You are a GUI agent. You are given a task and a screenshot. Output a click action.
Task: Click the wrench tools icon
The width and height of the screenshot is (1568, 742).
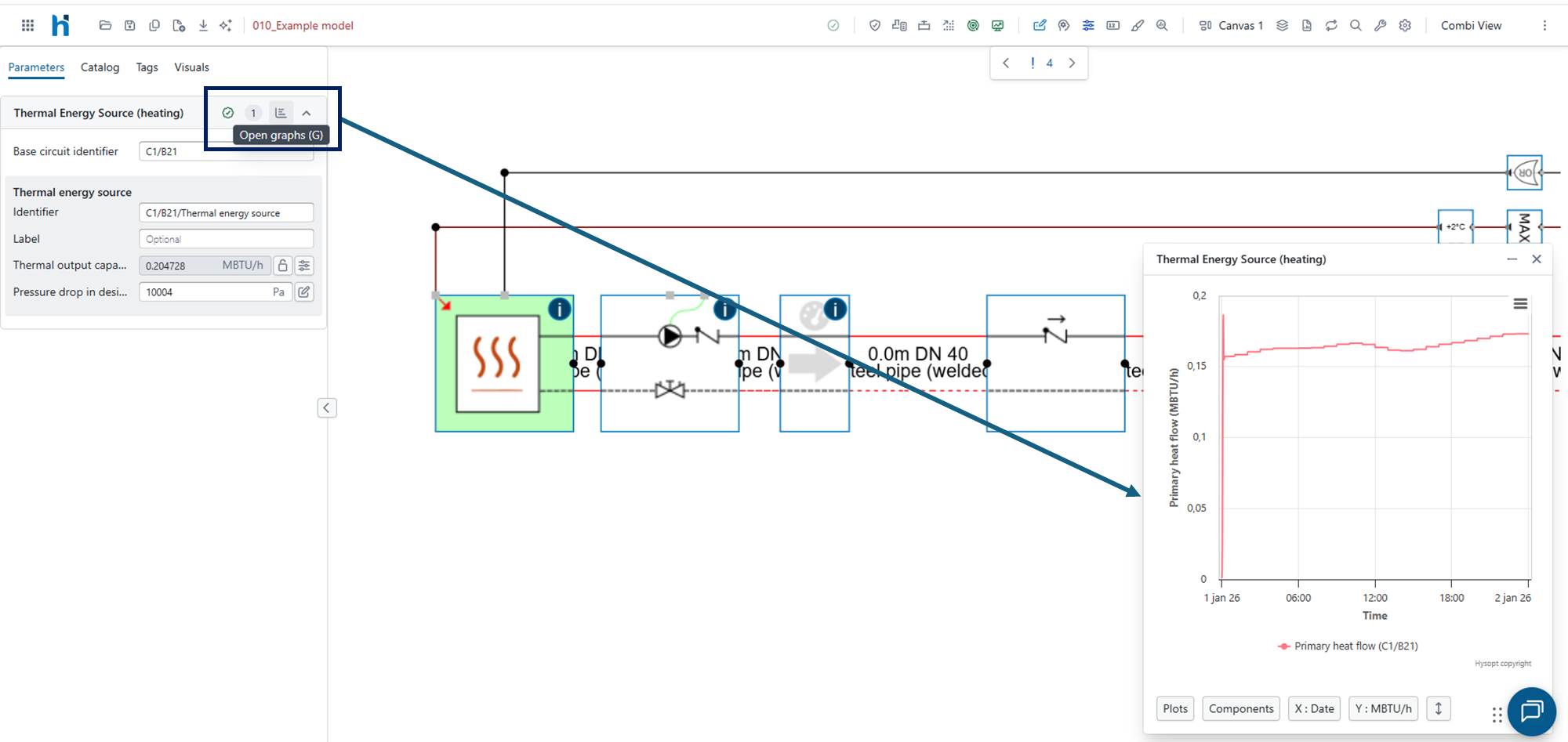(x=1381, y=25)
